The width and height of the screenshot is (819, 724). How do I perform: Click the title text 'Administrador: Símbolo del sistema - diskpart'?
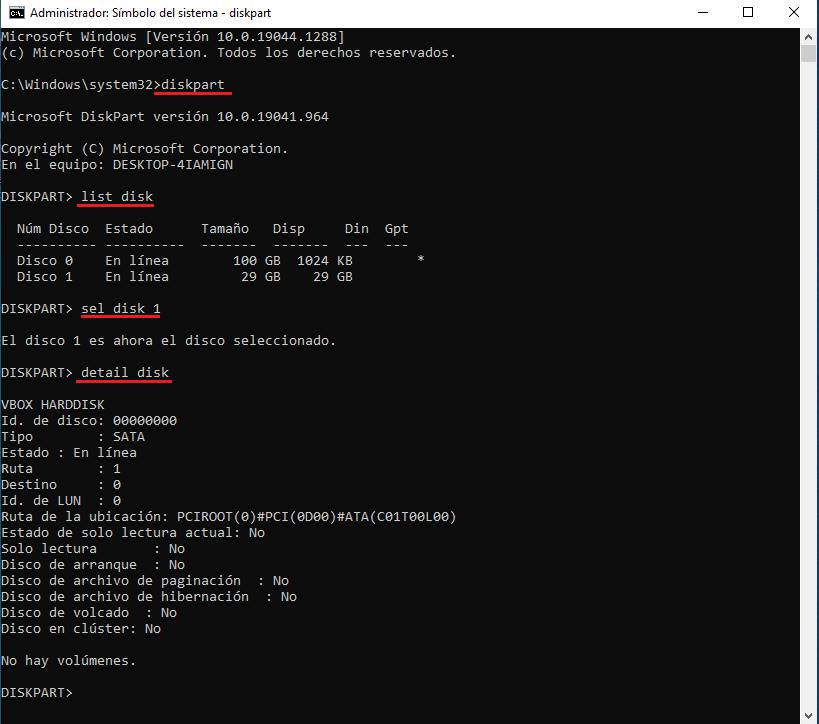[x=150, y=13]
